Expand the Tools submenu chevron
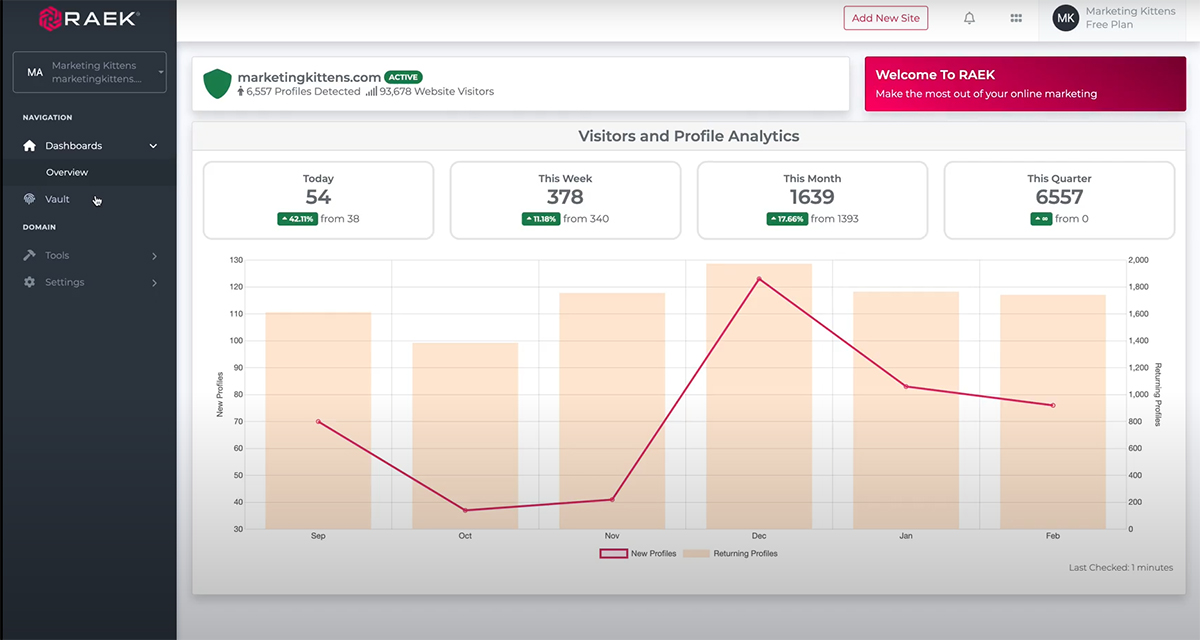 154,256
